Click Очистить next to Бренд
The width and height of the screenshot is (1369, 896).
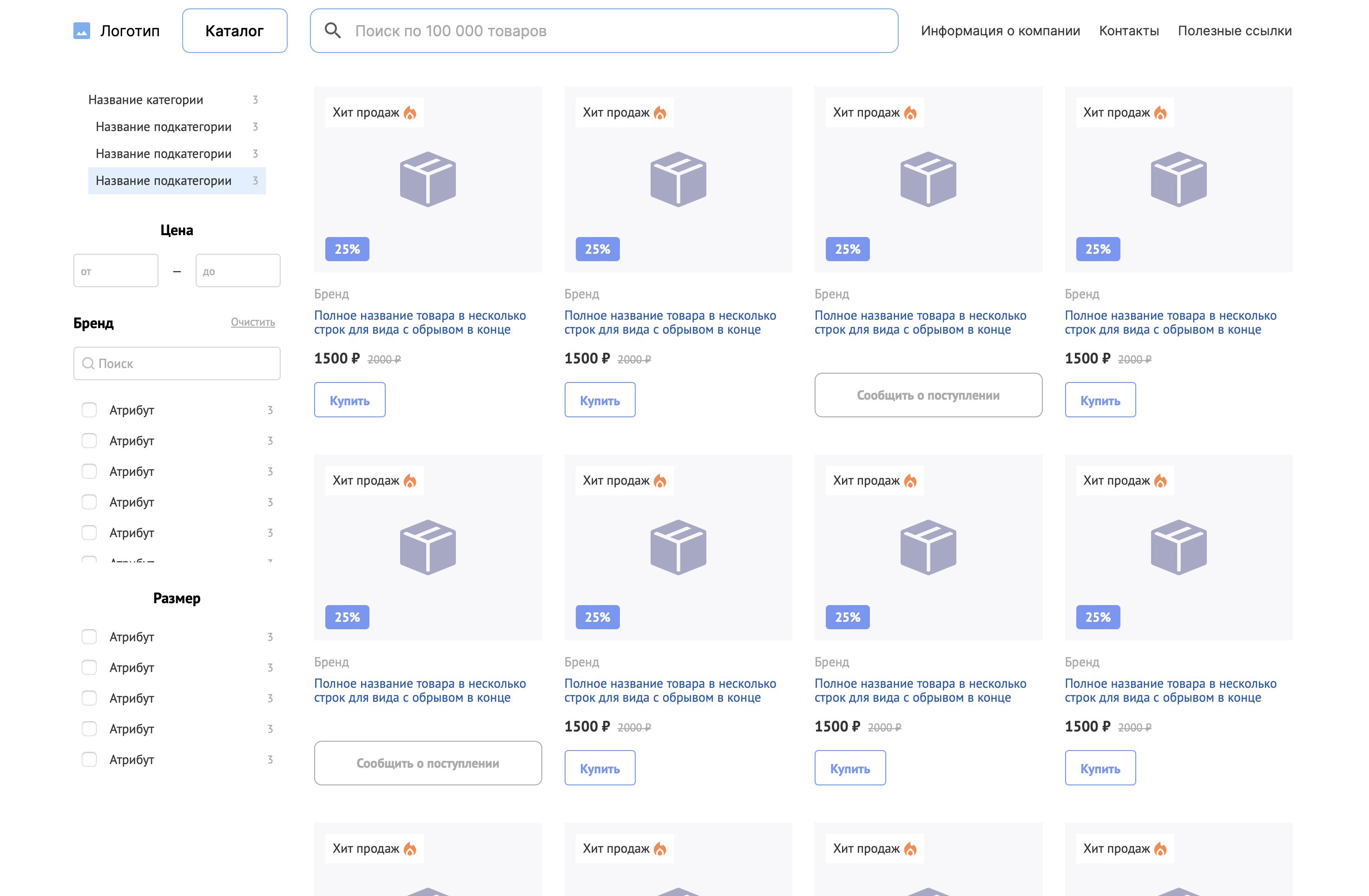tap(252, 322)
